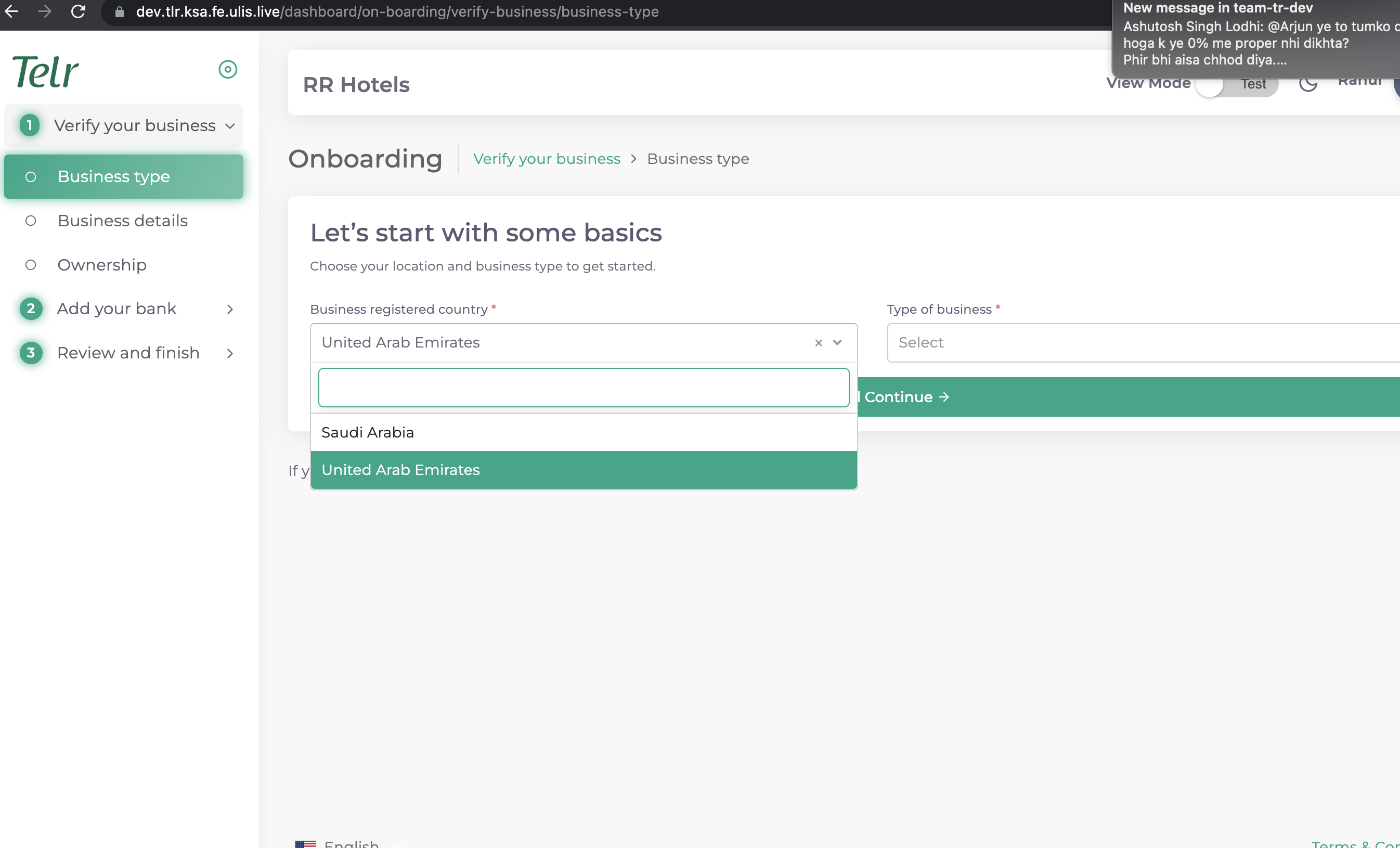Screen dimensions: 1400x848
Task: Click the Telr logo
Action: pos(45,72)
